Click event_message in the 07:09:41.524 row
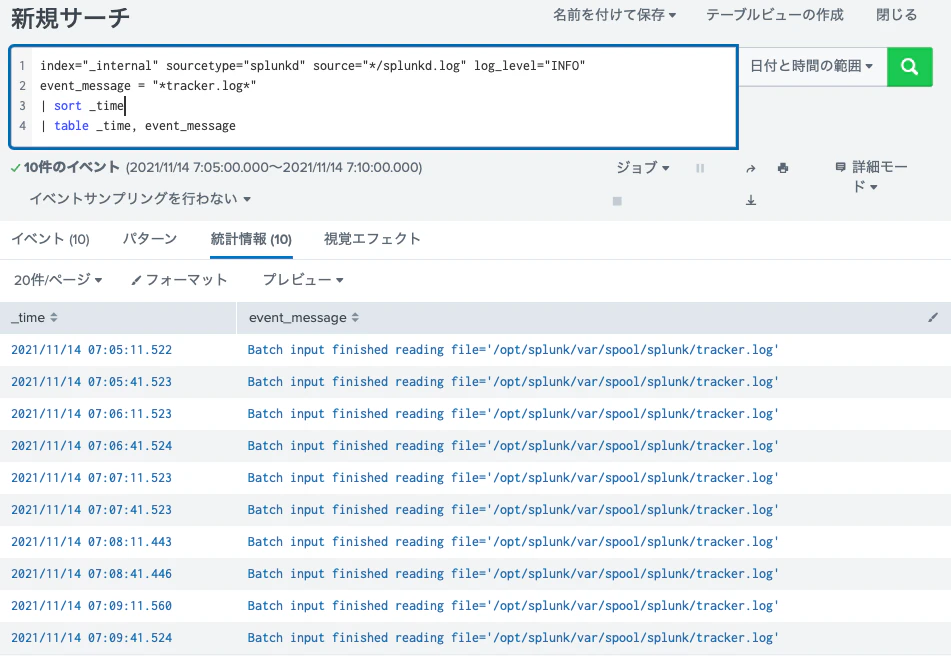This screenshot has width=951, height=666. (512, 638)
